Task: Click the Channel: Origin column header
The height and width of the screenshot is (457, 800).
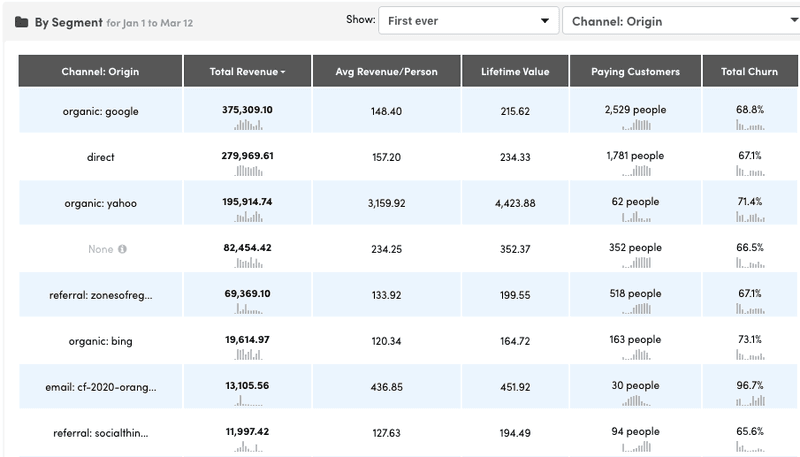Action: [x=100, y=72]
